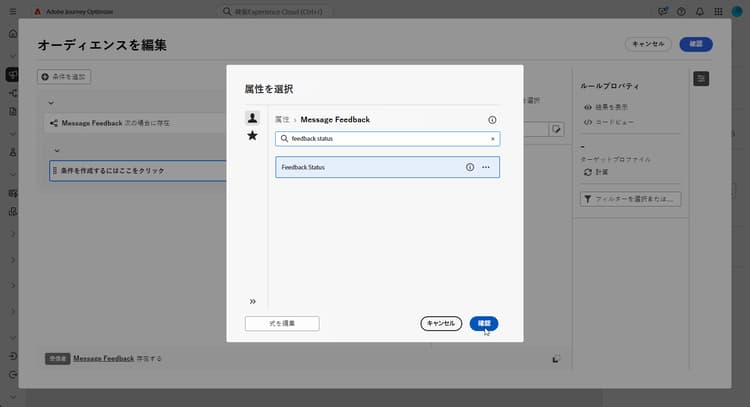Switch to profile attributes icon tab
The width and height of the screenshot is (750, 407).
coord(252,118)
